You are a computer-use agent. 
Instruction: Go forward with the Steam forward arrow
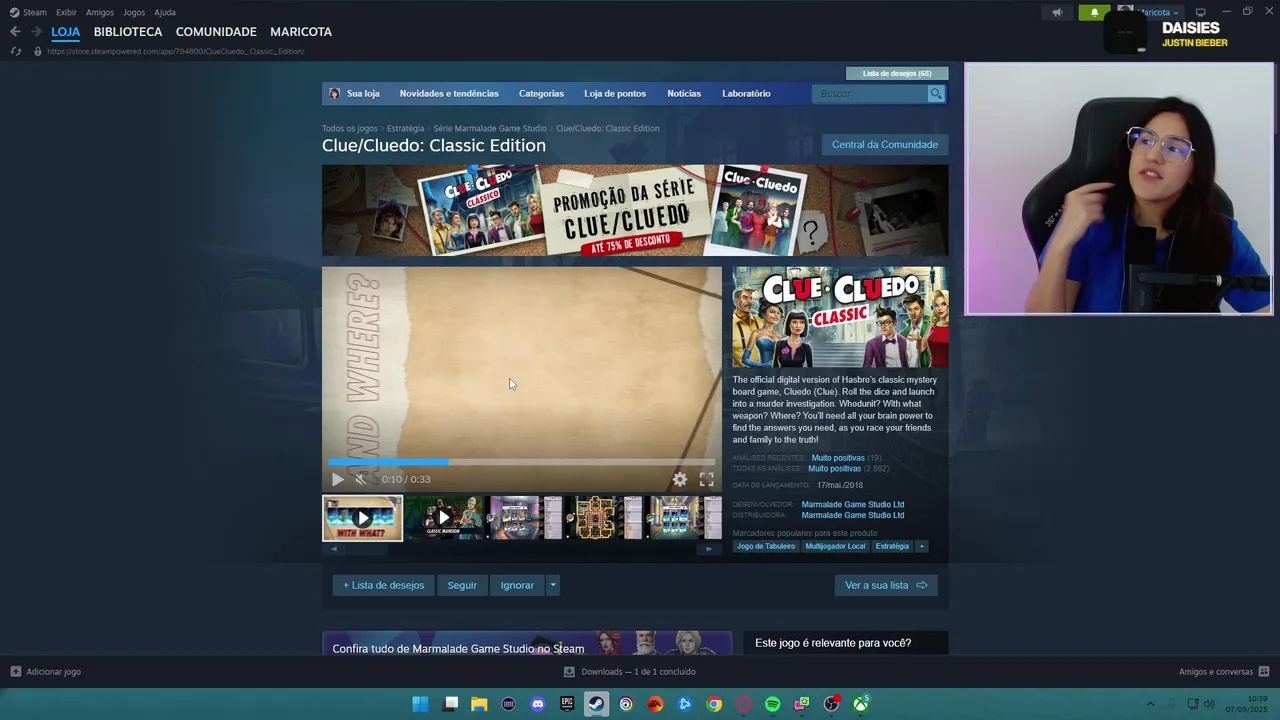[36, 32]
